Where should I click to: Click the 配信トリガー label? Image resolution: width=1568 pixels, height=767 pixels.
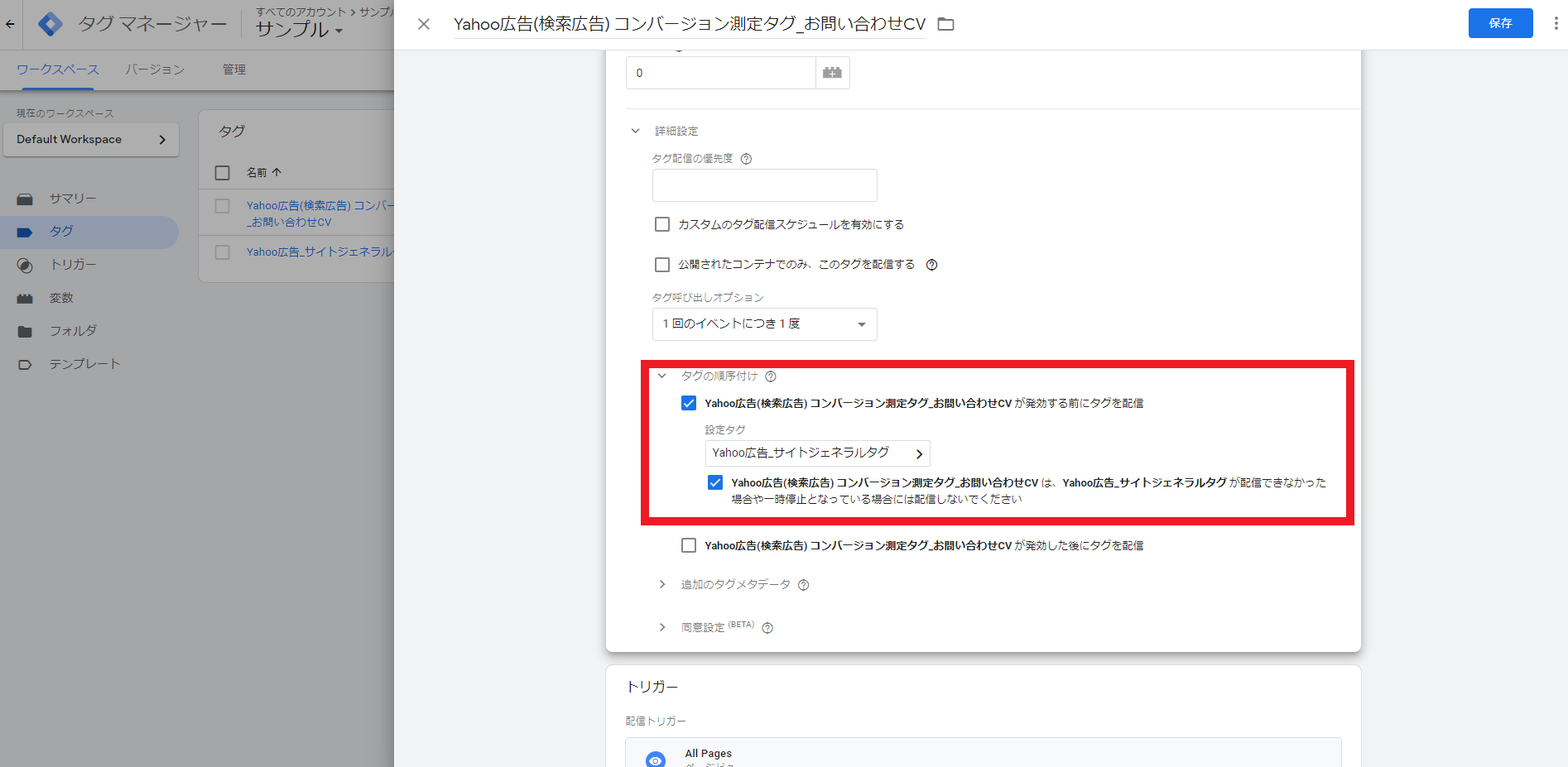[656, 721]
